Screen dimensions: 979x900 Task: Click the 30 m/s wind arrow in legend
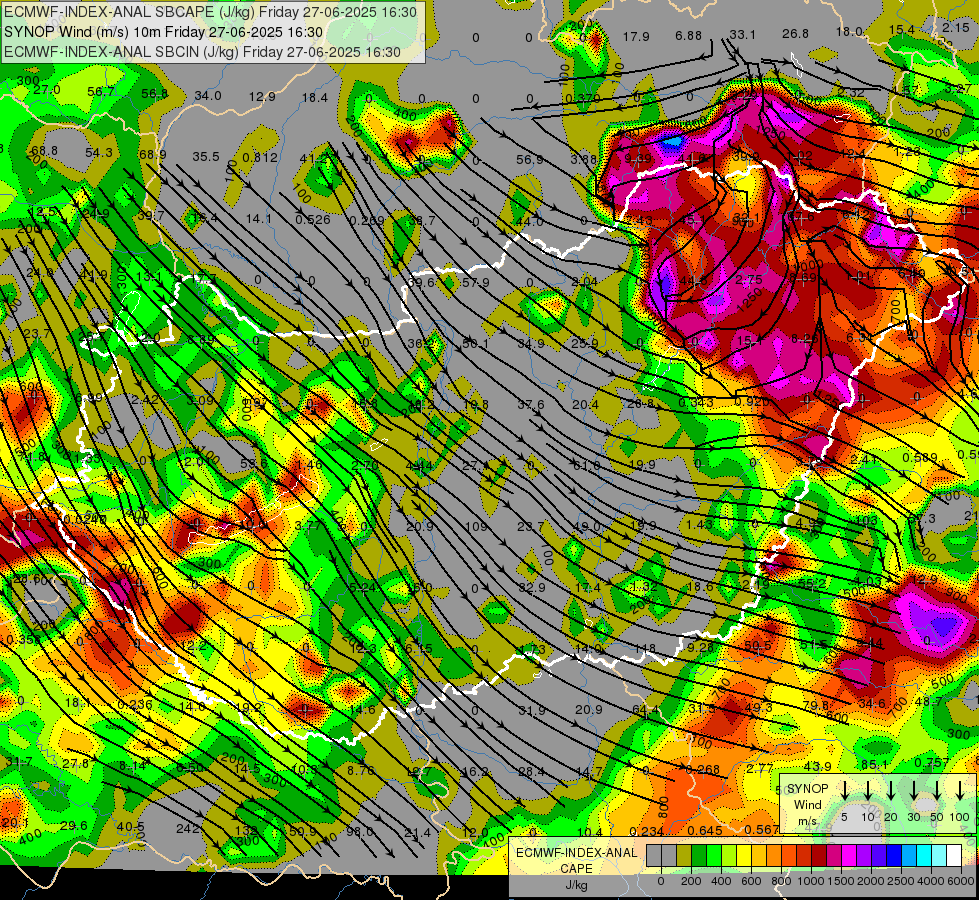914,790
